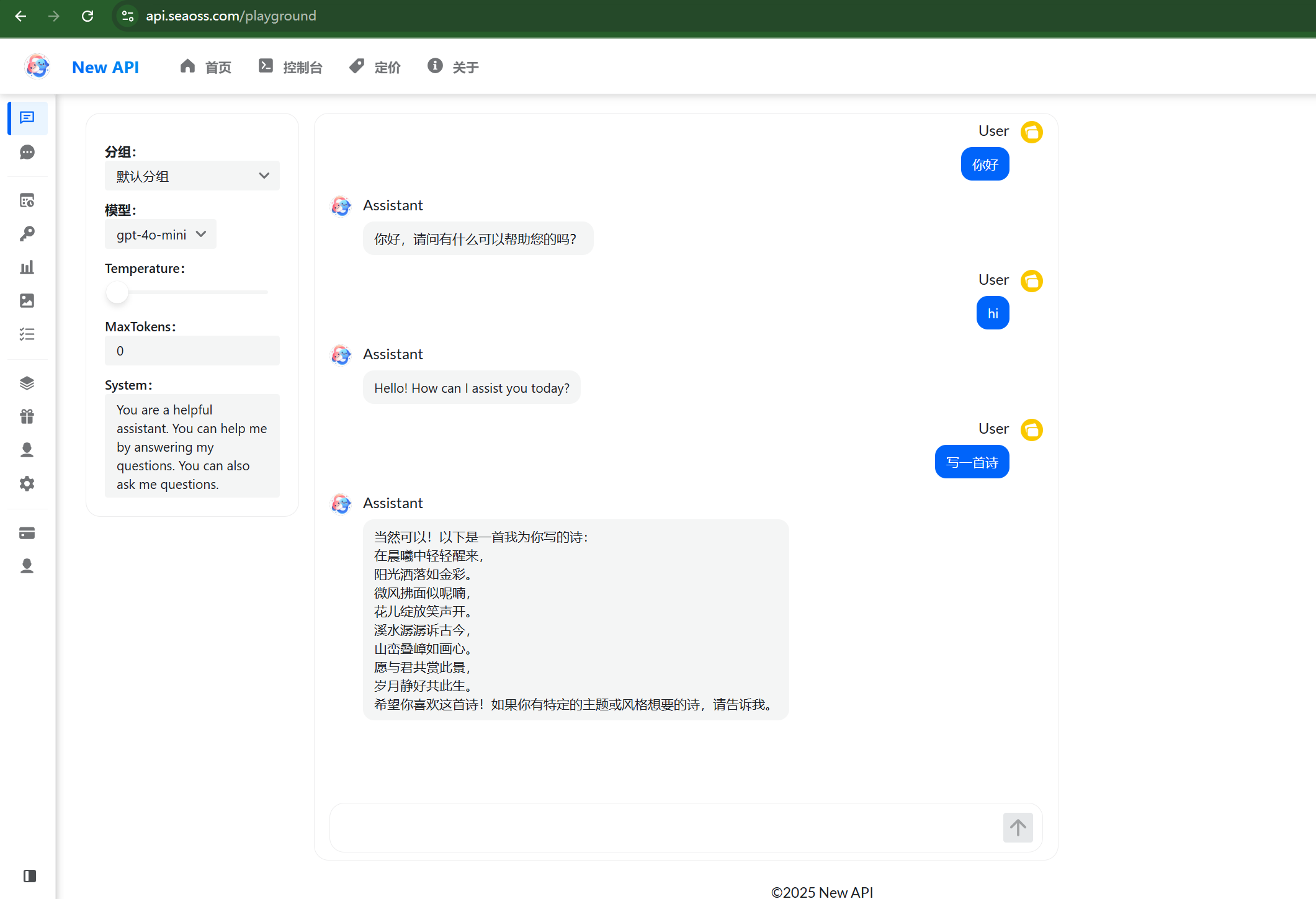Go to 首页 home menu item
Screen dimensions: 1316x899
click(x=206, y=67)
